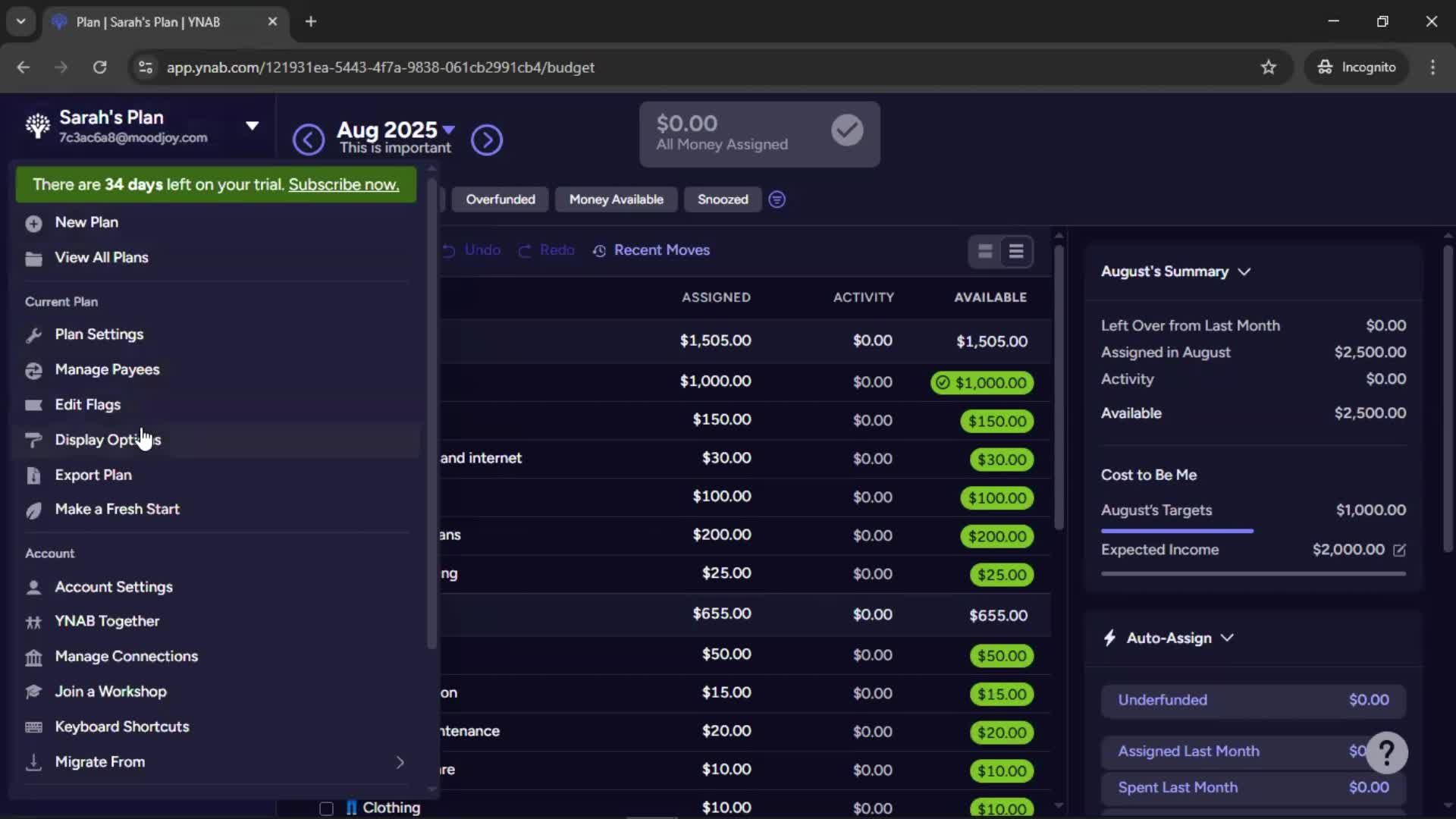The height and width of the screenshot is (819, 1456).
Task: Click Spent Last Month button
Action: click(1254, 788)
